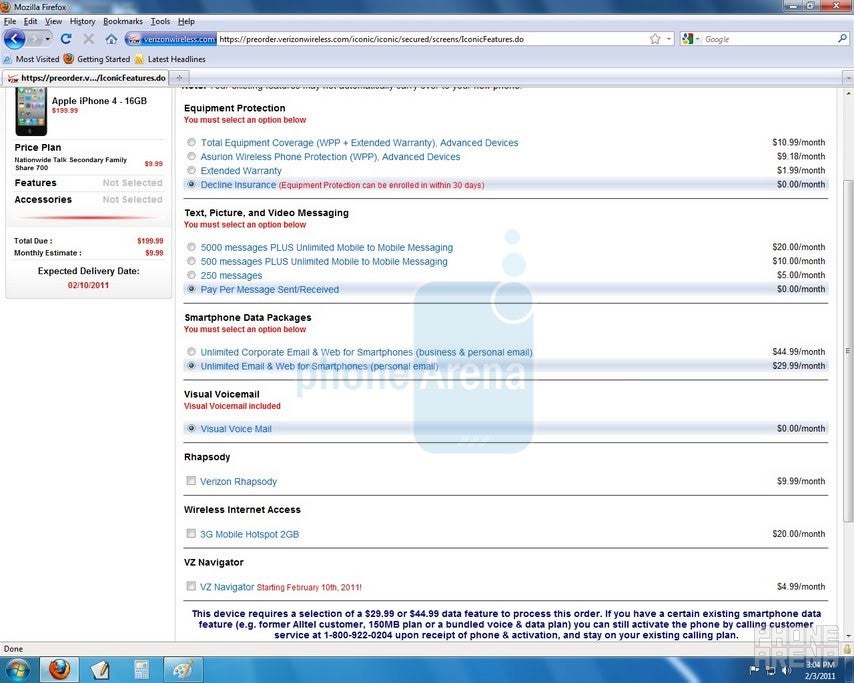Select the IconicFeatures.do browser tab
The width and height of the screenshot is (854, 683).
pos(87,78)
